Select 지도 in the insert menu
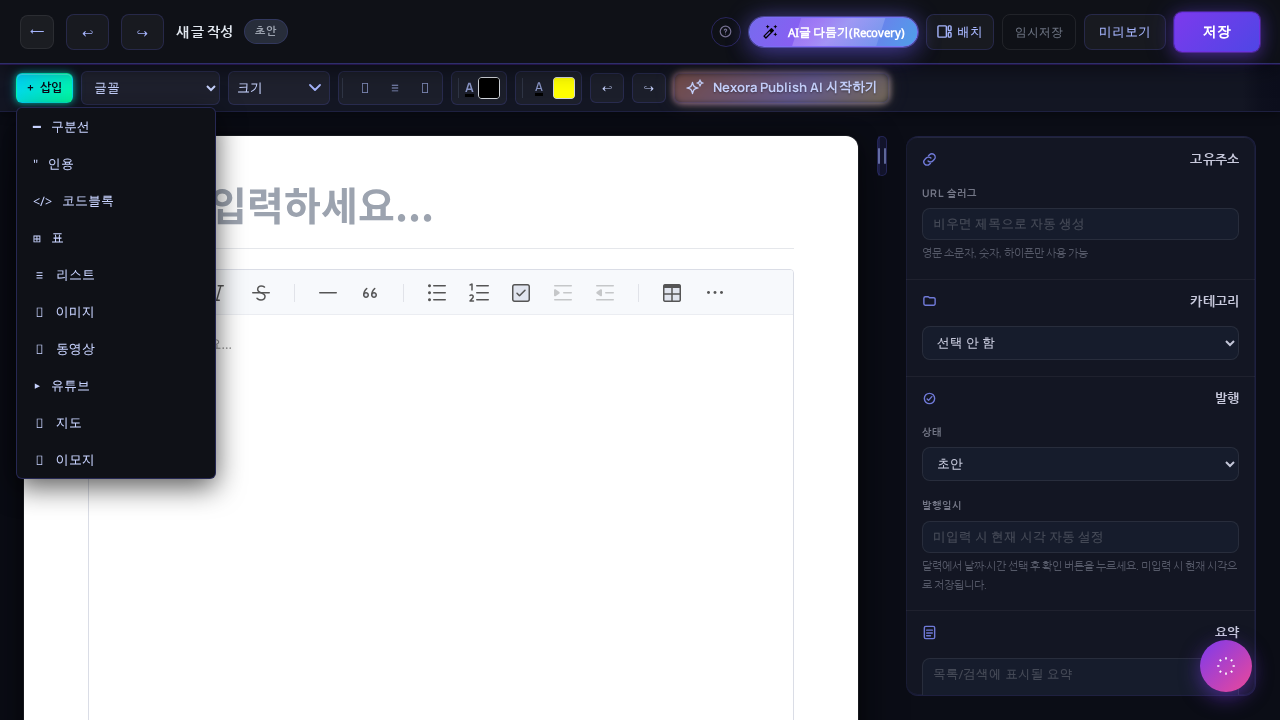 (x=116, y=423)
